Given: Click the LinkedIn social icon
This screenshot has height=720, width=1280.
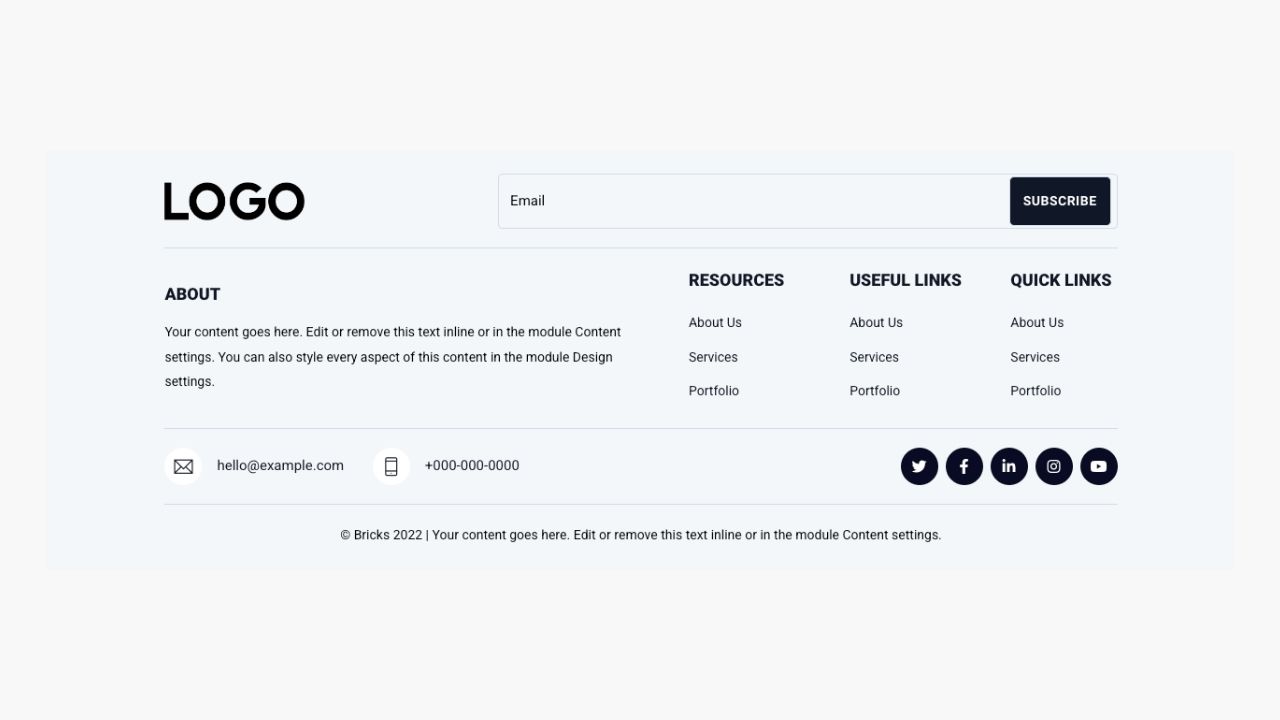Looking at the screenshot, I should [x=1009, y=466].
